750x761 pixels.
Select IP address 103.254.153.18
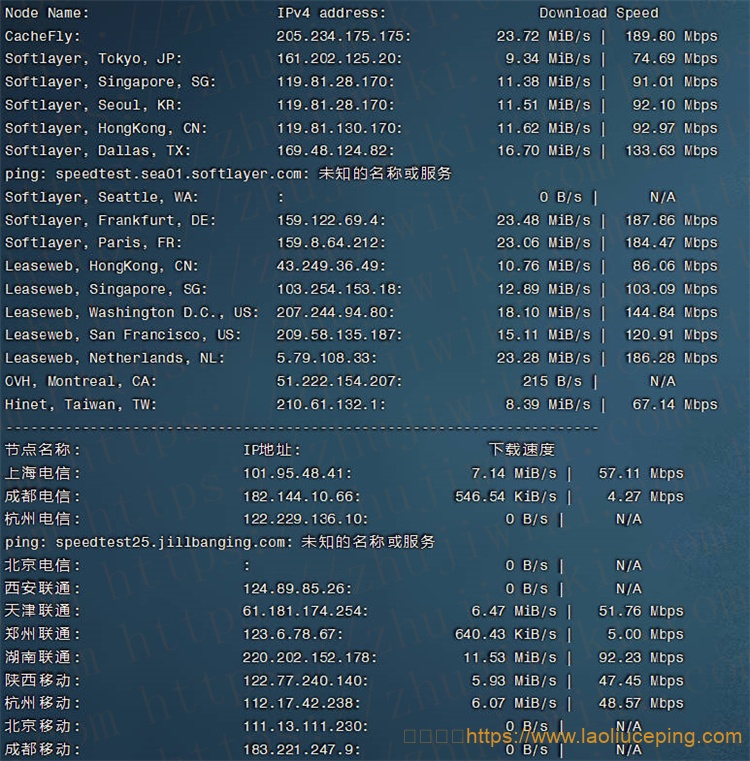tap(339, 290)
